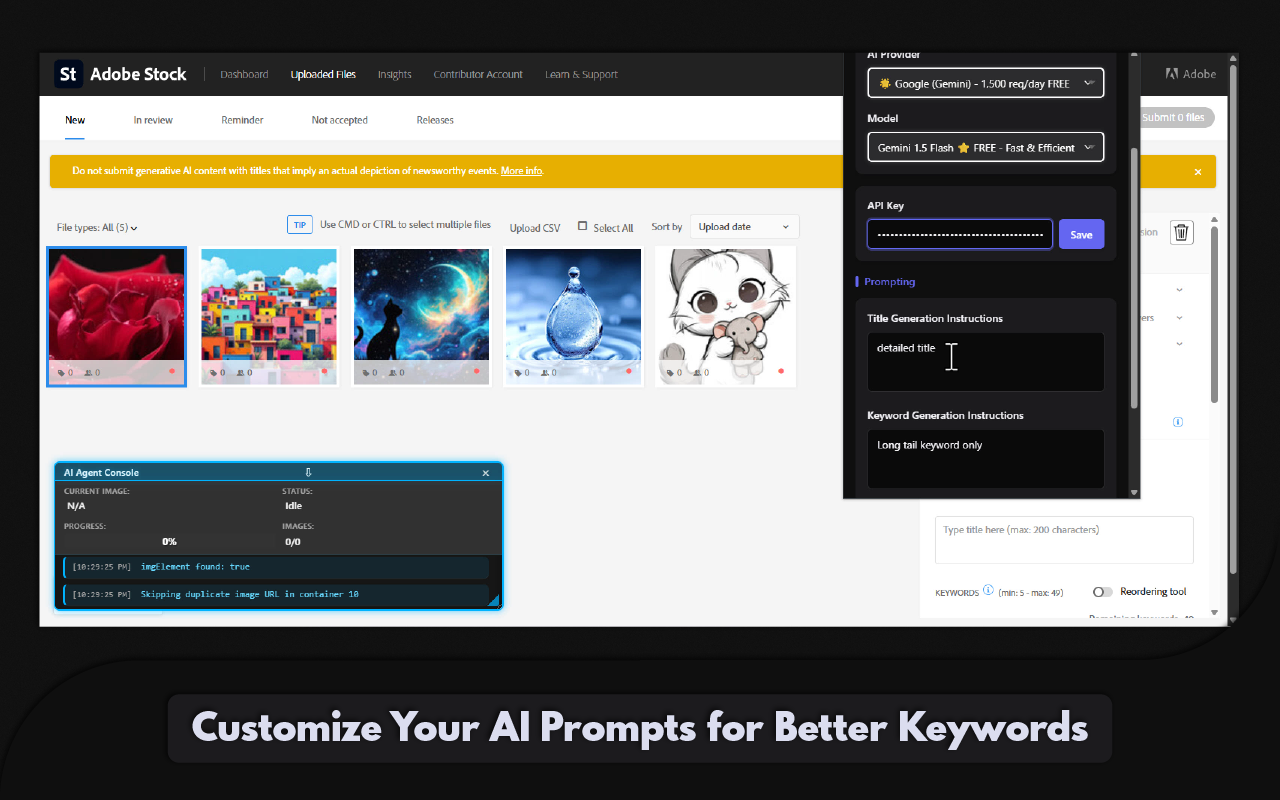Image resolution: width=1280 pixels, height=800 pixels.
Task: Delete the selected file using the trash icon
Action: point(1181,233)
